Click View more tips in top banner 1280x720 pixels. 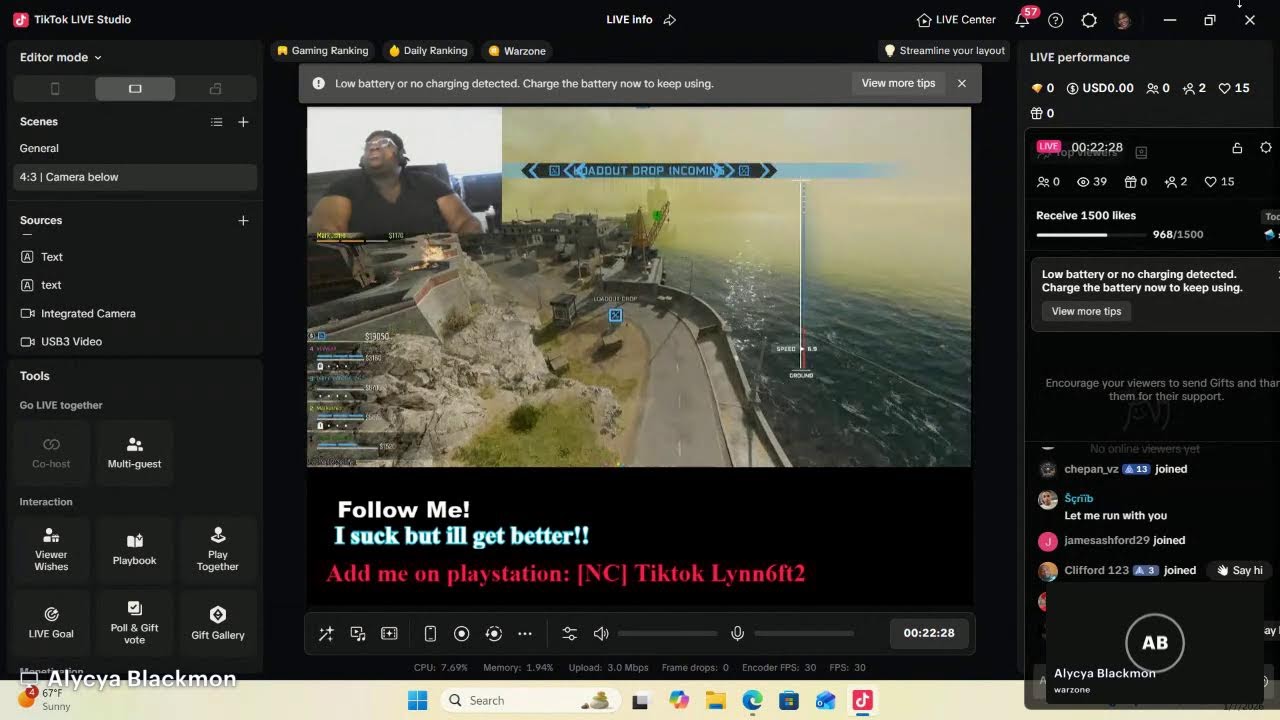pyautogui.click(x=898, y=83)
